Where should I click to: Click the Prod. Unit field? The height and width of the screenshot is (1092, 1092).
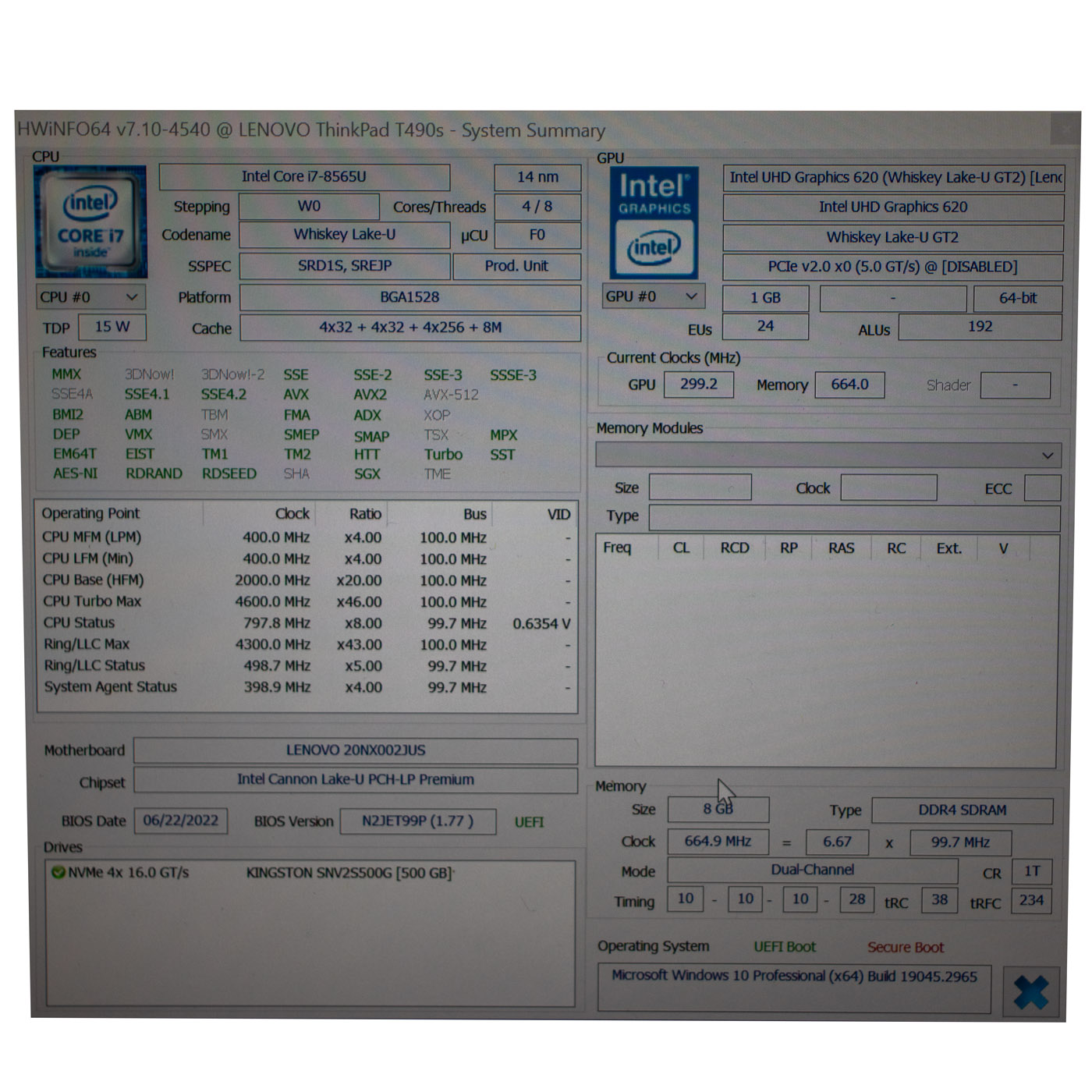tap(516, 266)
